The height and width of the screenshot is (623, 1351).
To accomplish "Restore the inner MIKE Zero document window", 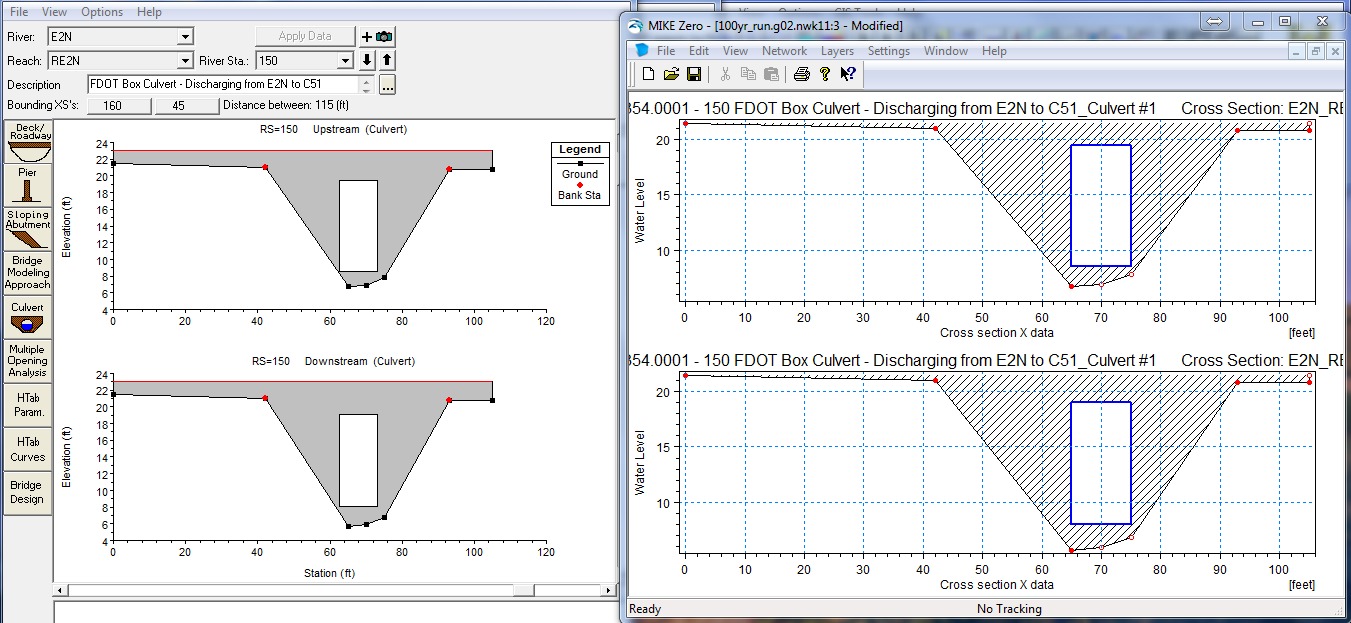I will [x=1316, y=51].
